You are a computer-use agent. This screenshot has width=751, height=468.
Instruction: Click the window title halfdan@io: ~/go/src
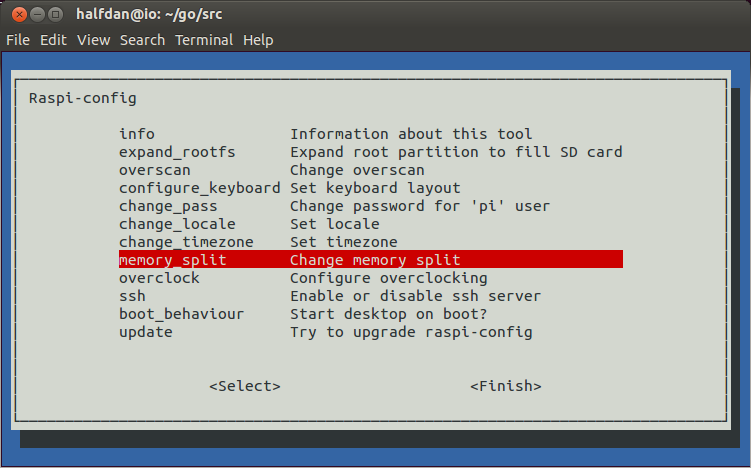click(149, 14)
